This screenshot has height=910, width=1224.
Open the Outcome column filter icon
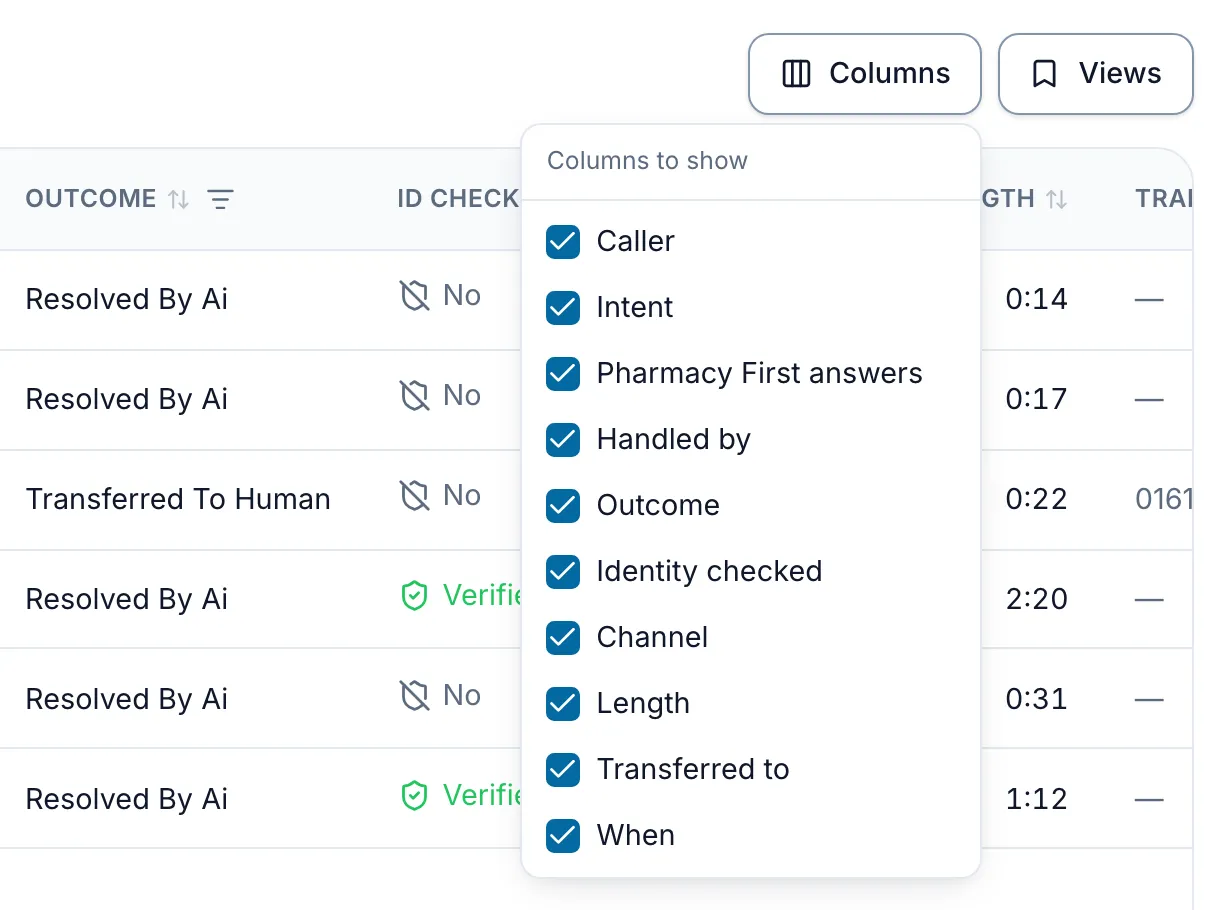click(220, 199)
